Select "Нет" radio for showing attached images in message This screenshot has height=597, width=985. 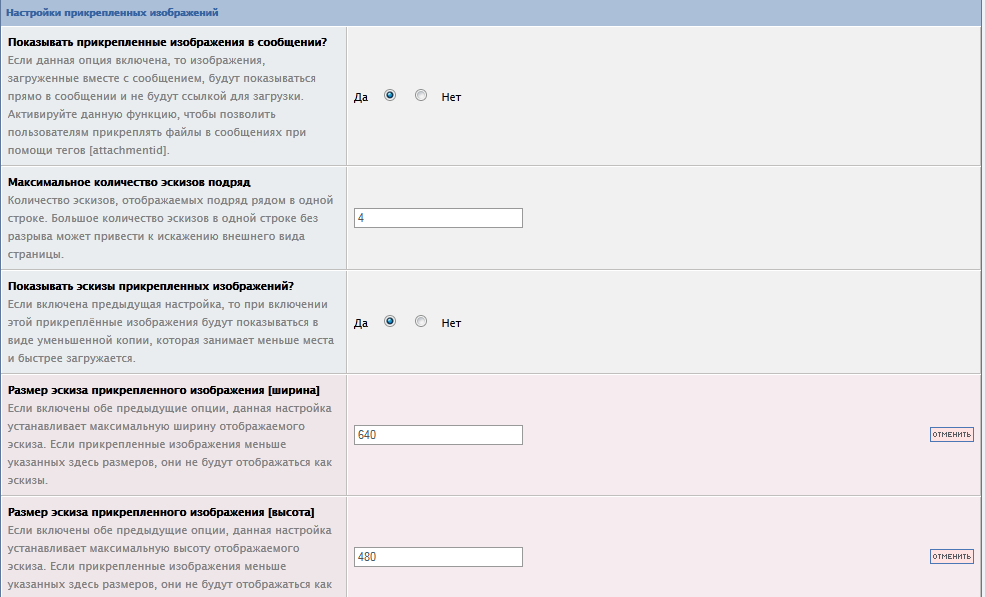pyautogui.click(x=421, y=96)
